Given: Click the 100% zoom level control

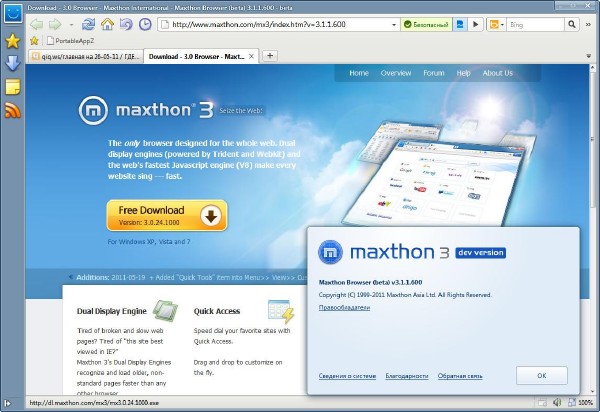Looking at the screenshot, I should [x=582, y=403].
